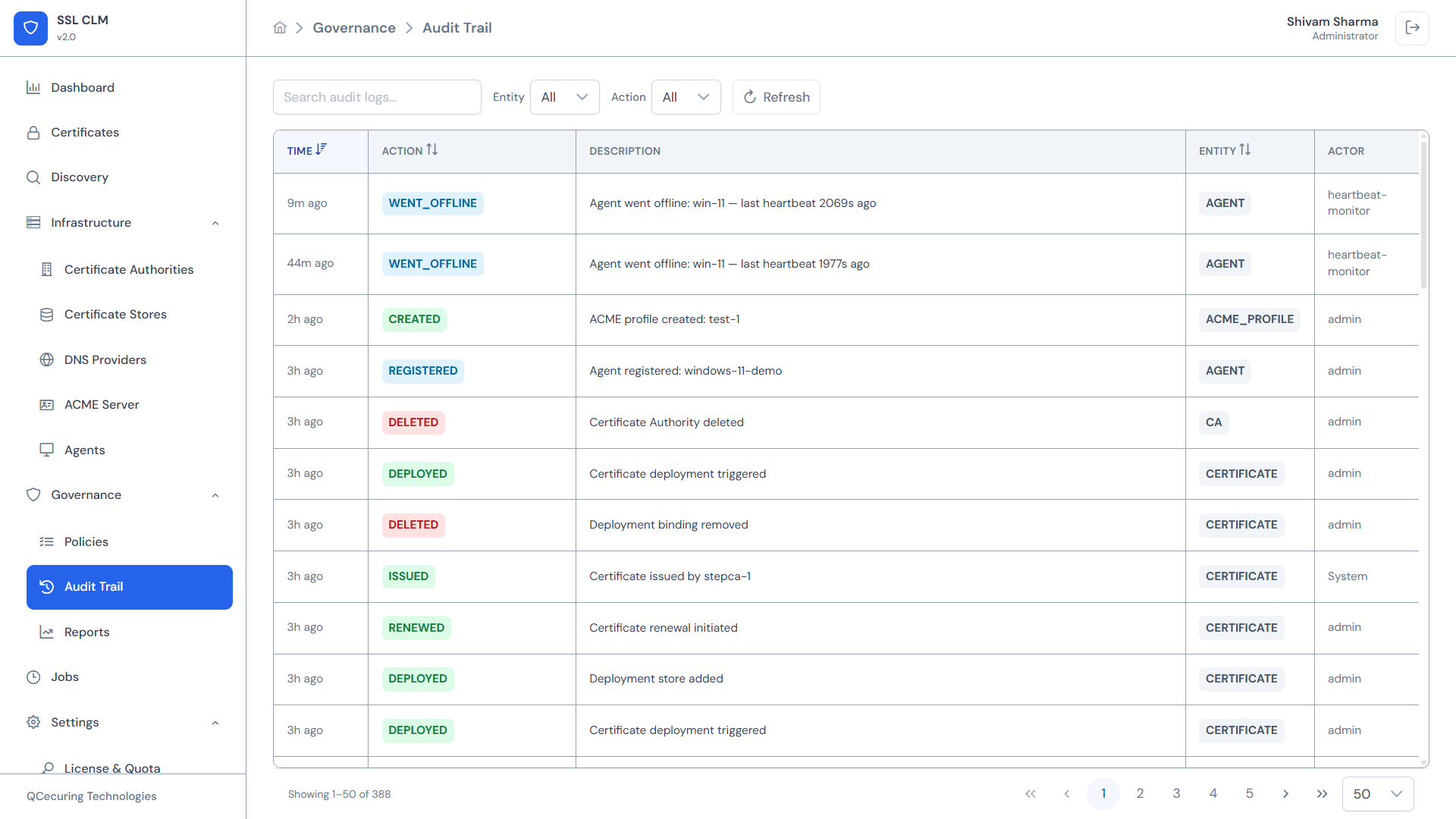Viewport: 1456px width, 819px height.
Task: Click the Certificates lock icon
Action: tap(33, 133)
